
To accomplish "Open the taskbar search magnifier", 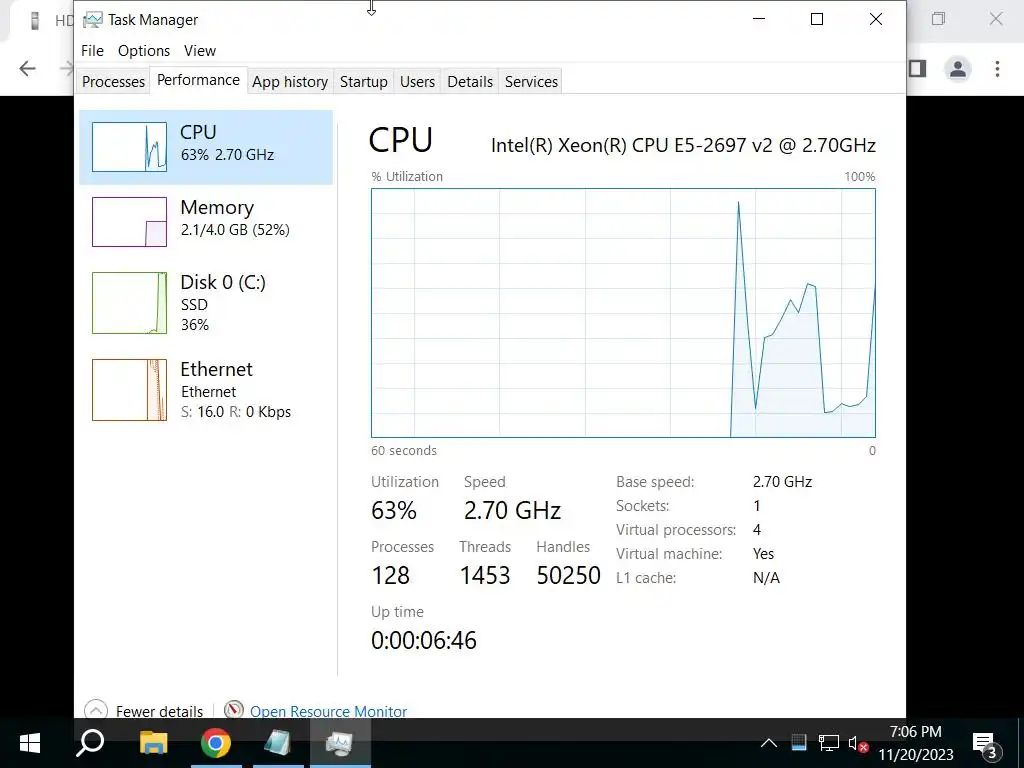I will pyautogui.click(x=90, y=743).
